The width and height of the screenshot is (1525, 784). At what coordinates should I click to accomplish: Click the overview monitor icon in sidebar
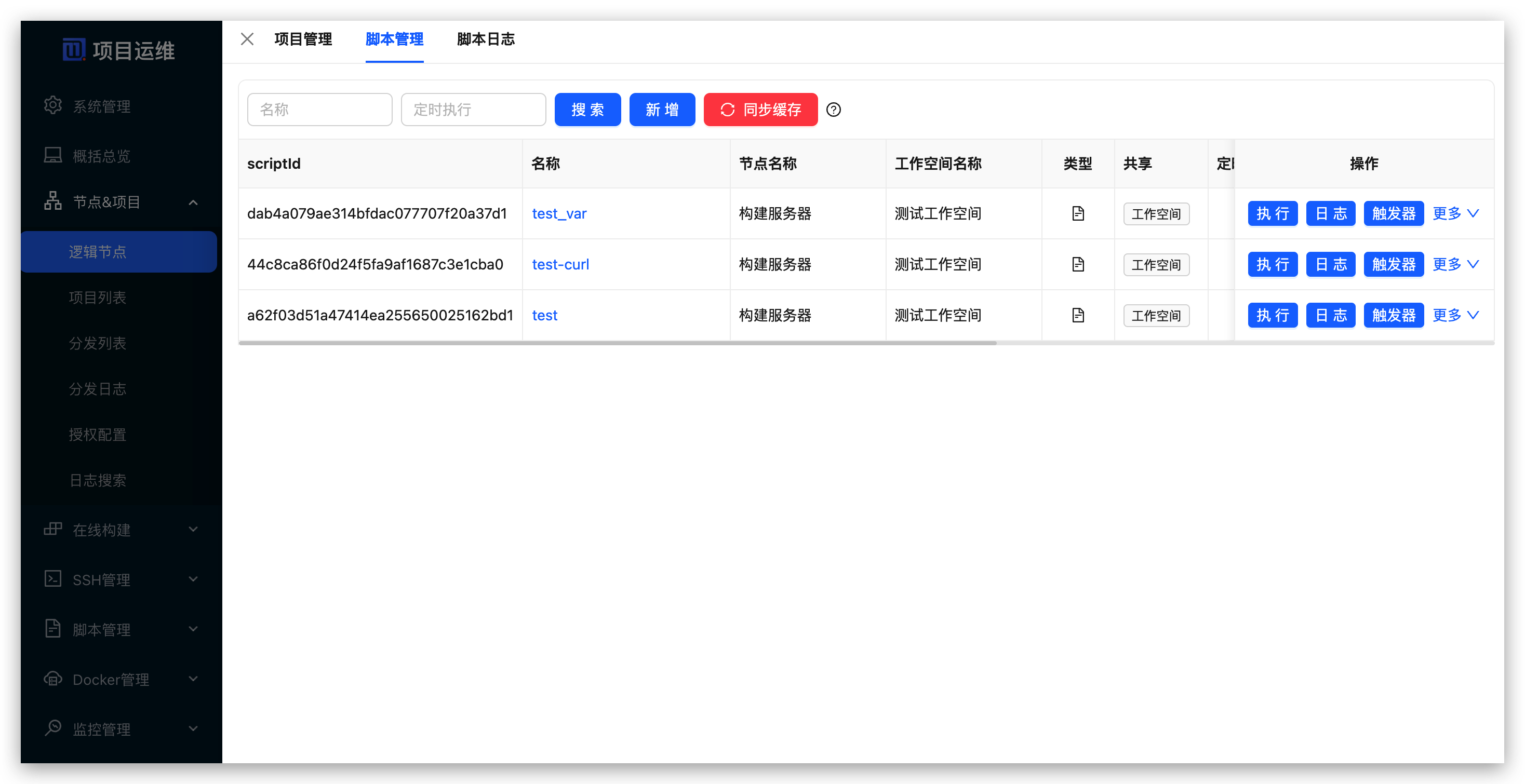pos(52,155)
